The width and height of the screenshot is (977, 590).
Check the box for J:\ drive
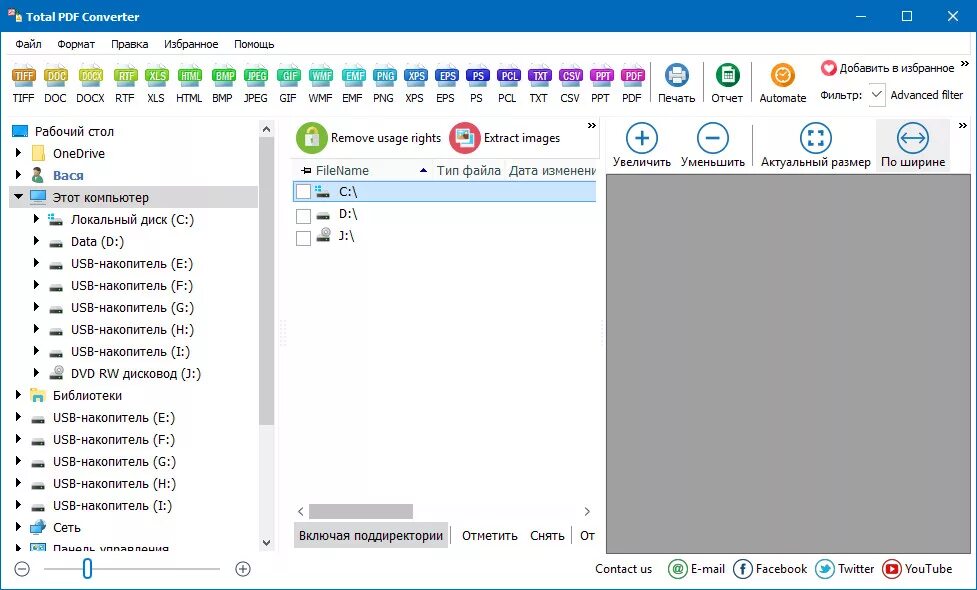point(303,238)
